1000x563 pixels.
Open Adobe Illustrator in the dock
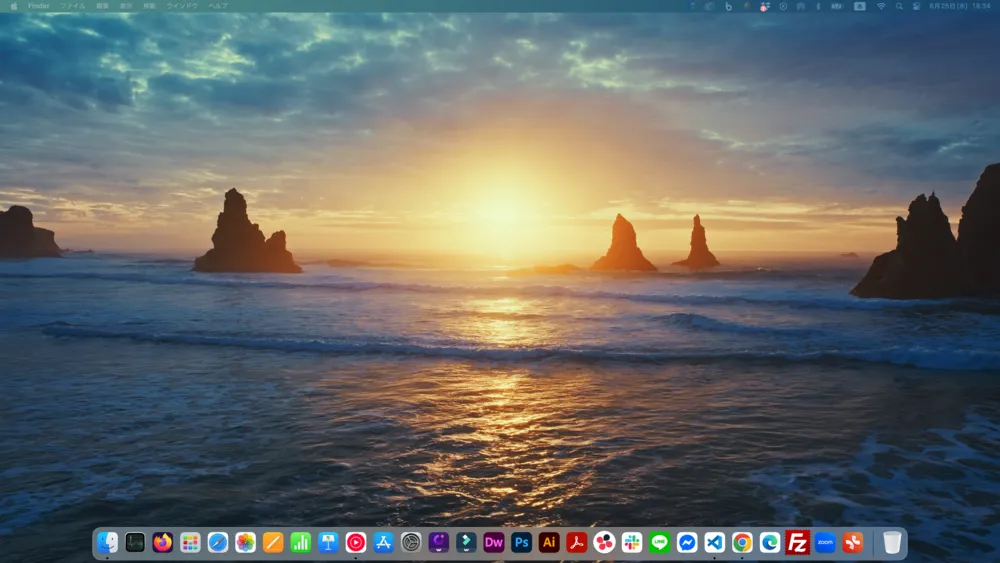tap(548, 542)
